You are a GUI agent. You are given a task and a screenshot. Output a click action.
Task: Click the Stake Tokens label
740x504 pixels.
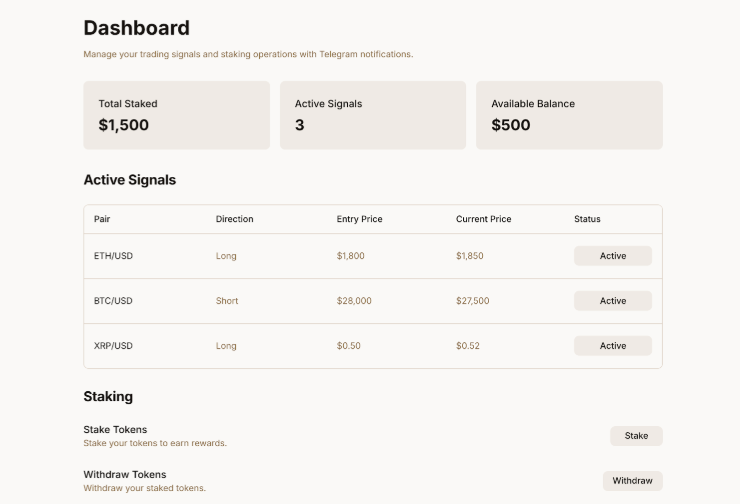click(x=115, y=429)
